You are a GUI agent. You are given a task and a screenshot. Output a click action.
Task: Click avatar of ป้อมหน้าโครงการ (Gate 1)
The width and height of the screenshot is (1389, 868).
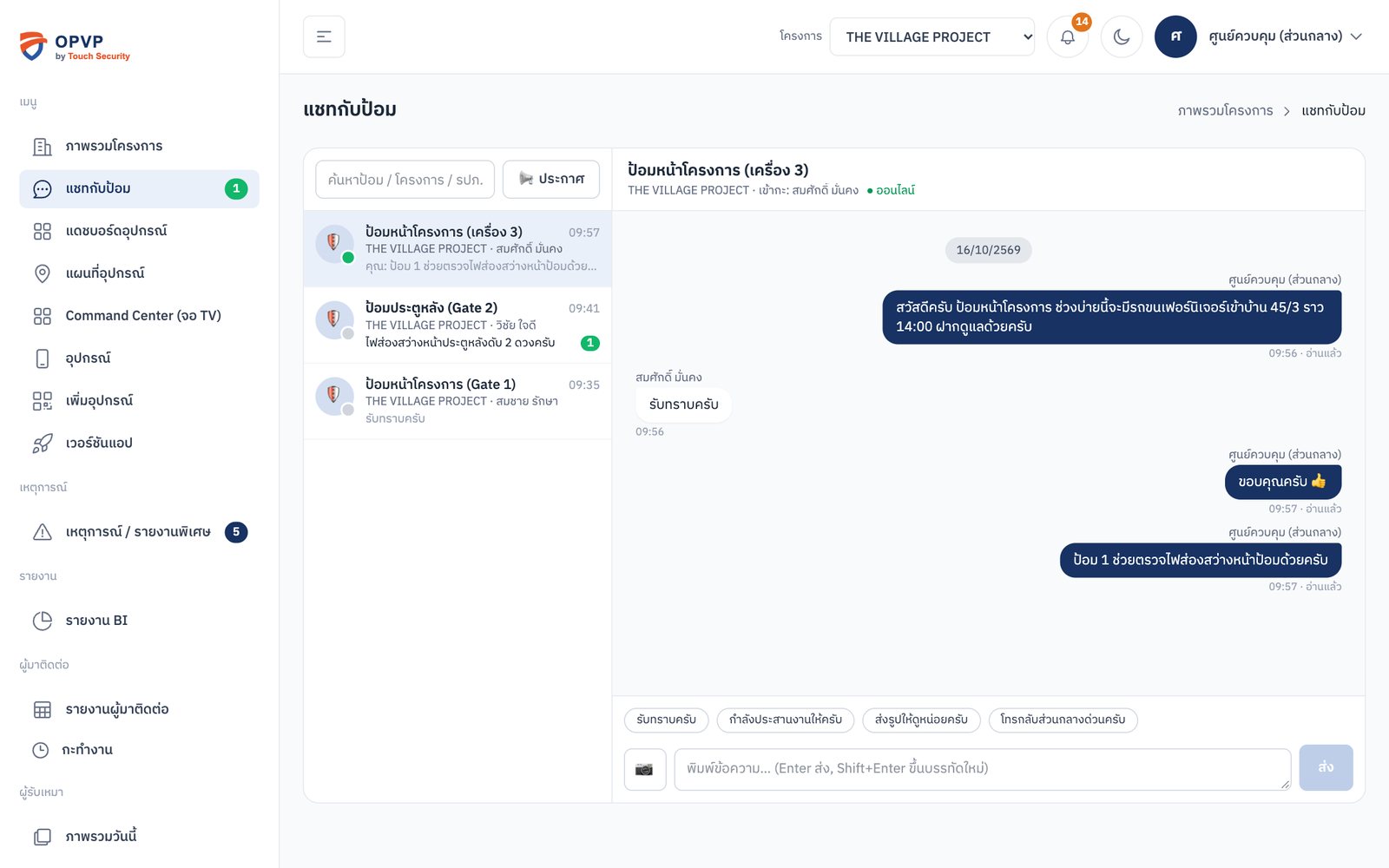pos(334,396)
